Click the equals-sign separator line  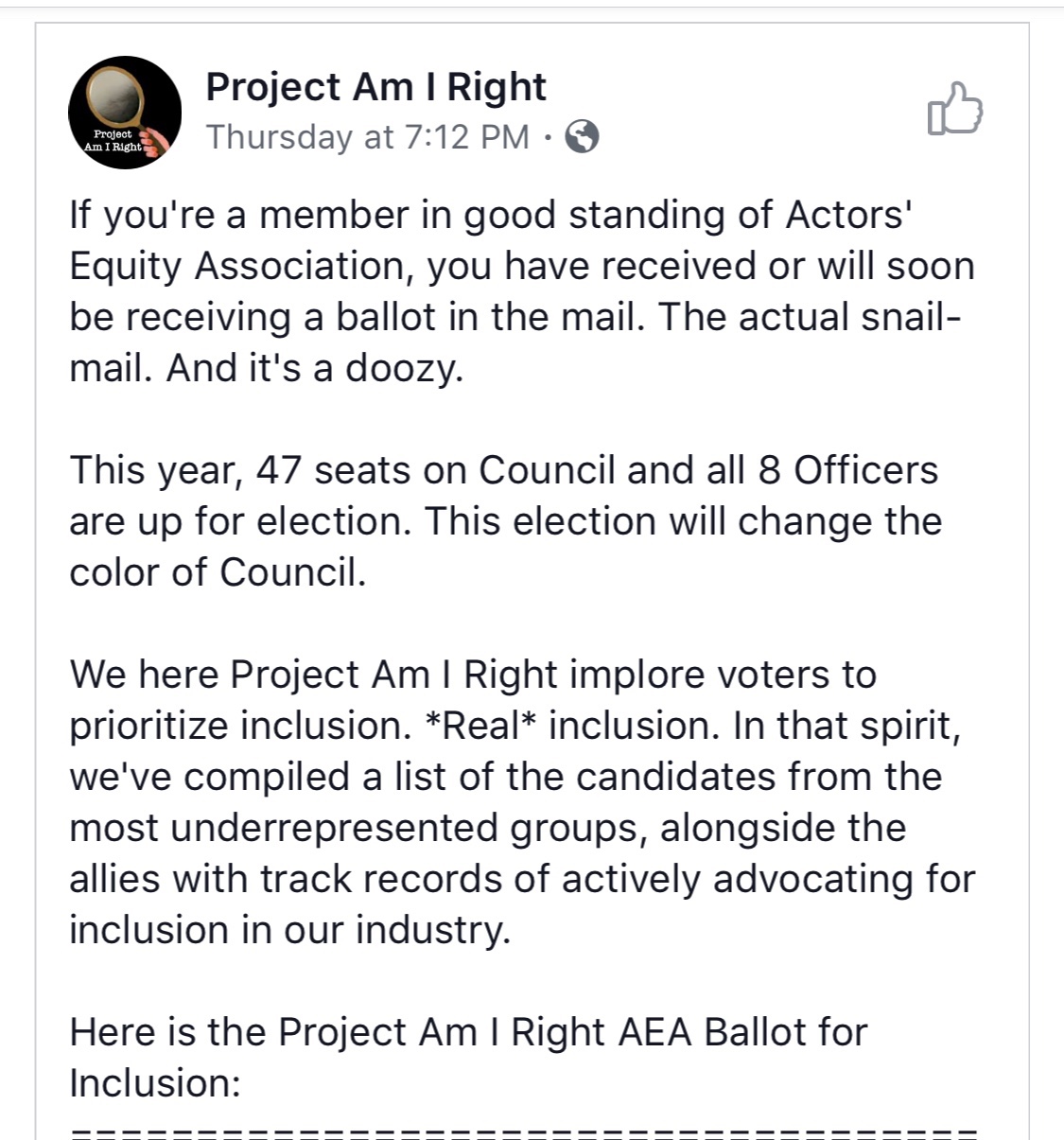(522, 1131)
